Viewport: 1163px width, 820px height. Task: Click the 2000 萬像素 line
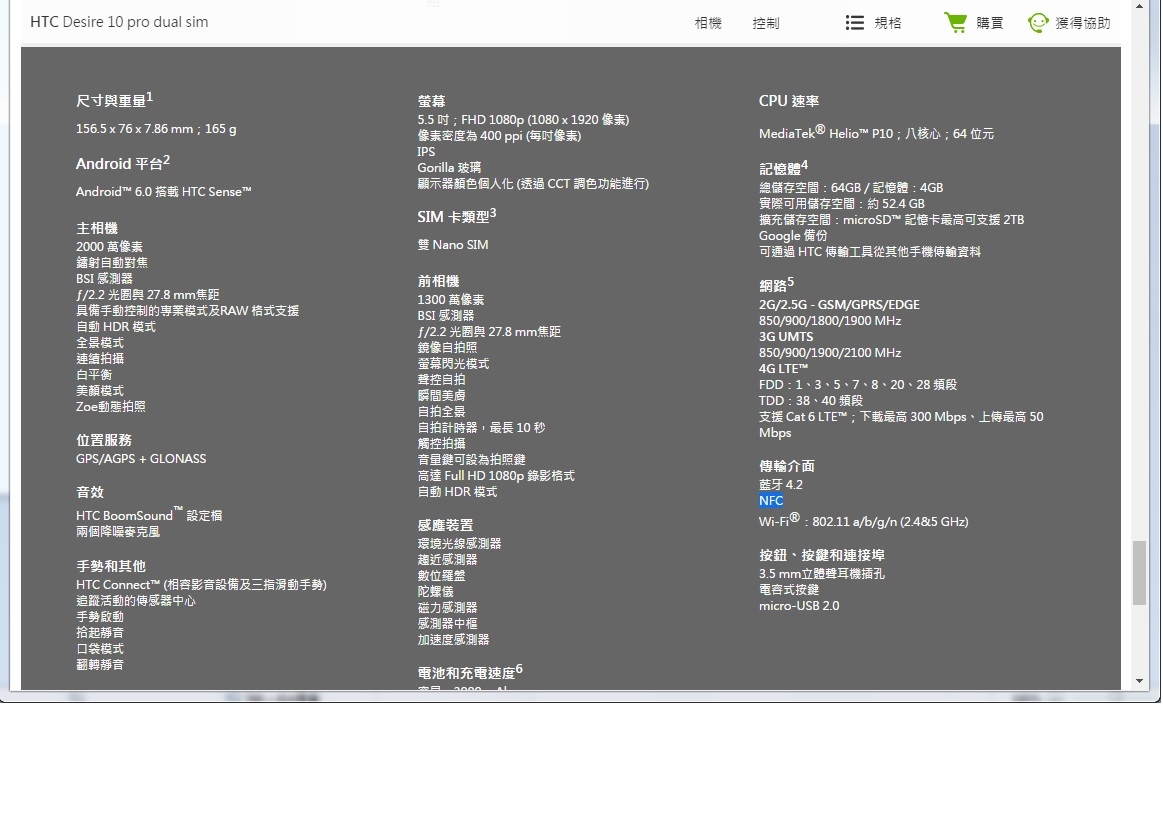tap(109, 247)
